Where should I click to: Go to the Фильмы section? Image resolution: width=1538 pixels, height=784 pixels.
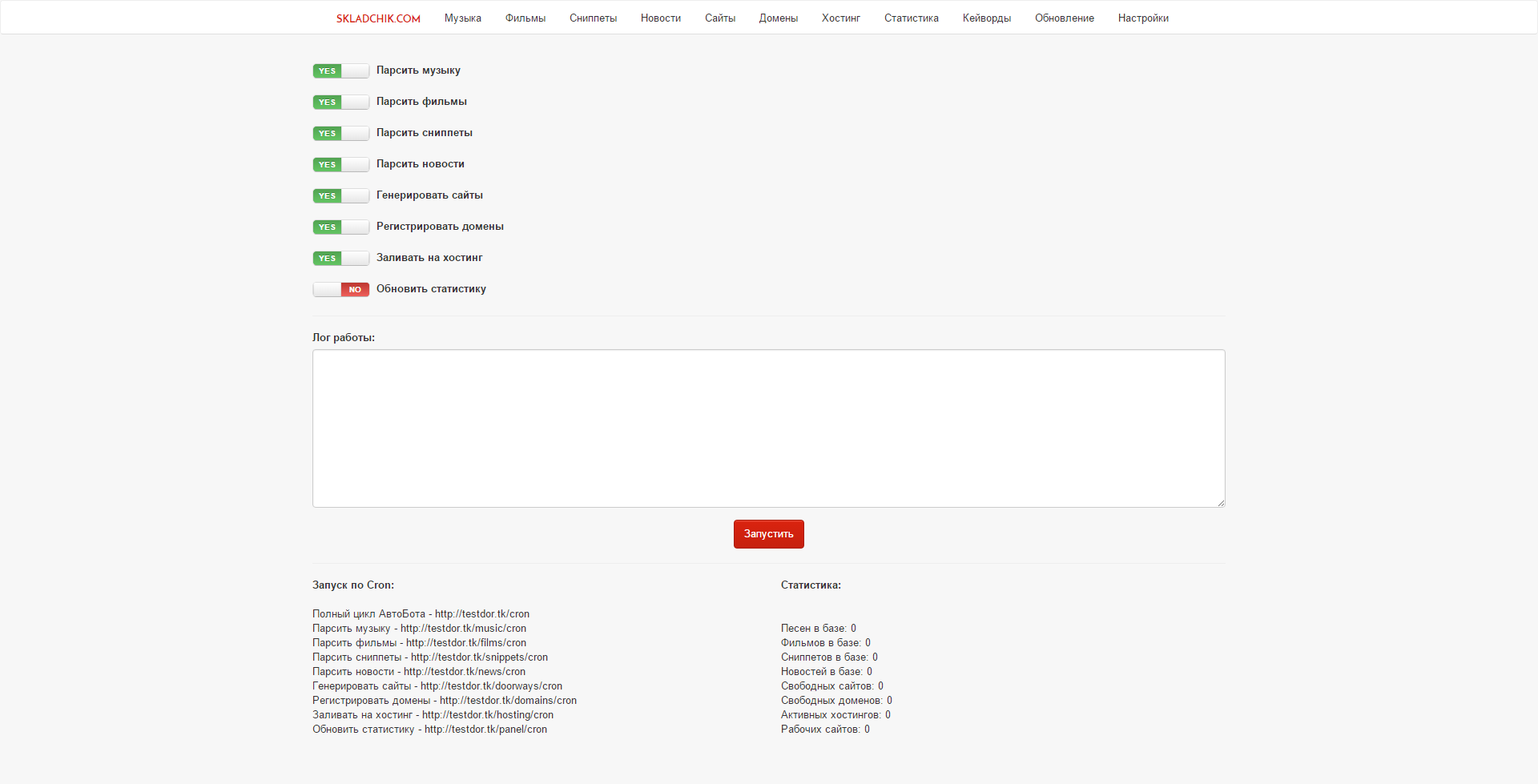[x=525, y=18]
